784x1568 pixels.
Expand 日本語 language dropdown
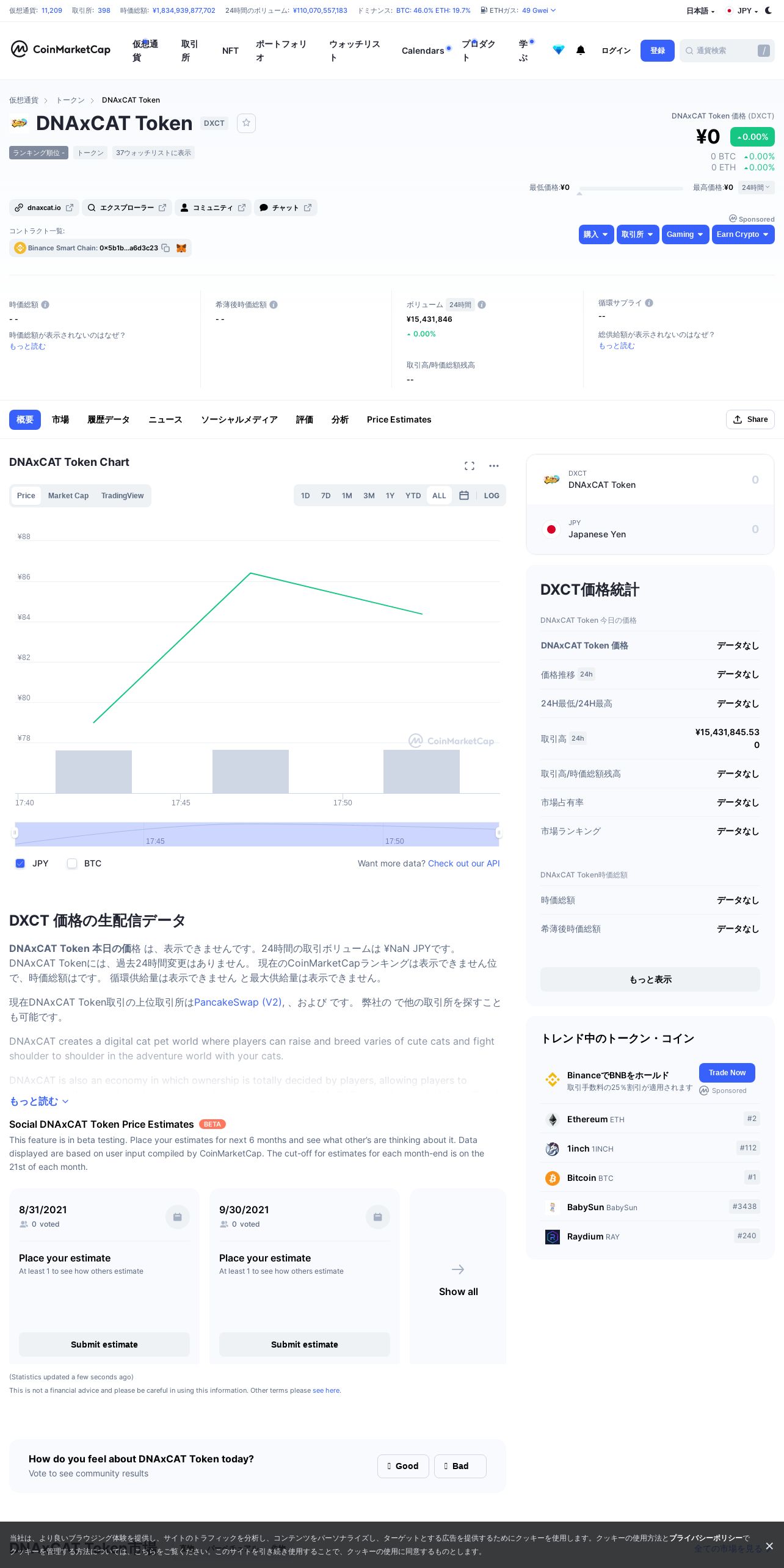point(700,11)
